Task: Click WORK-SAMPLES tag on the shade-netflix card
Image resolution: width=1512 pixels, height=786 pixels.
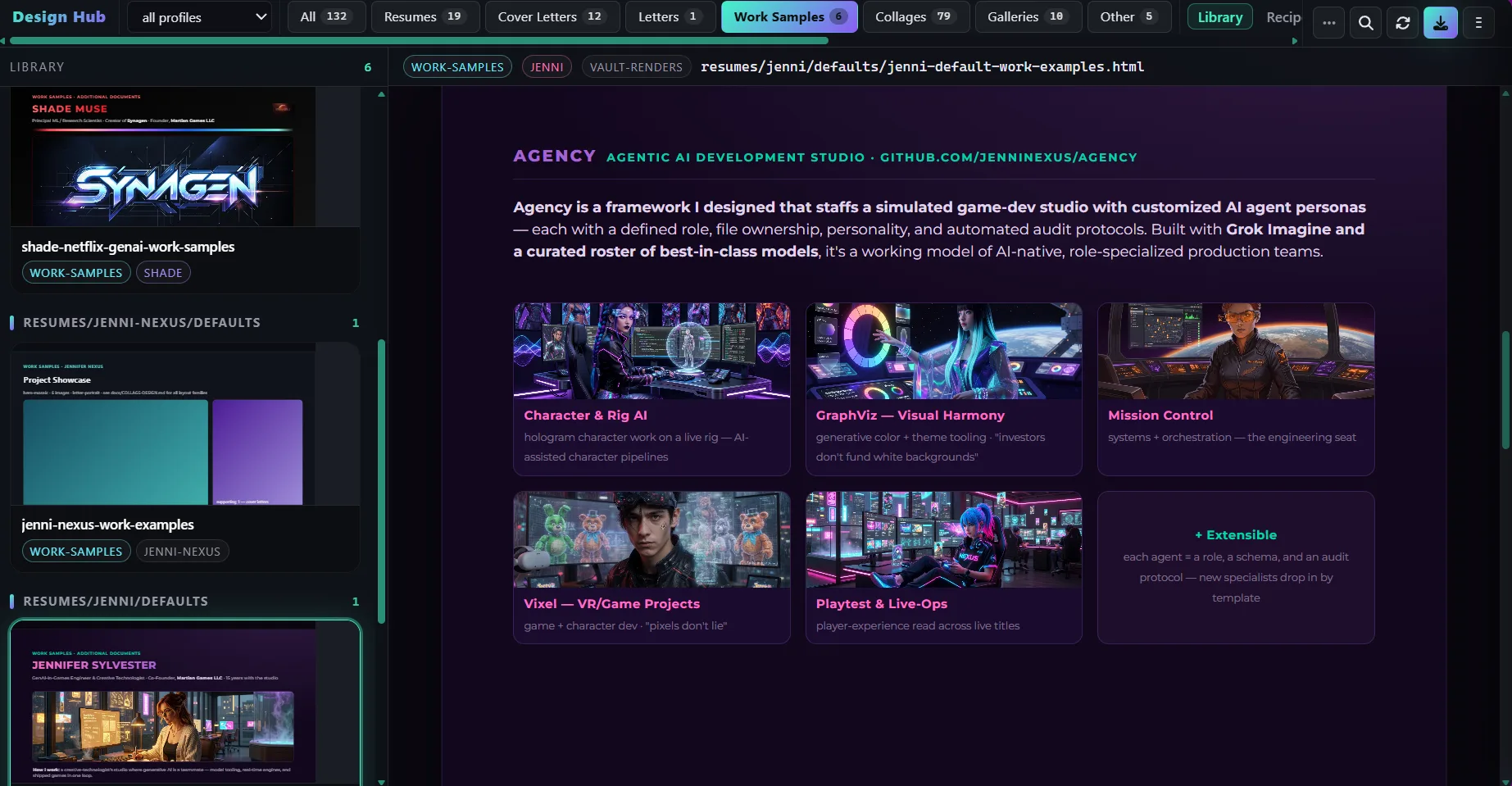Action: (x=76, y=273)
